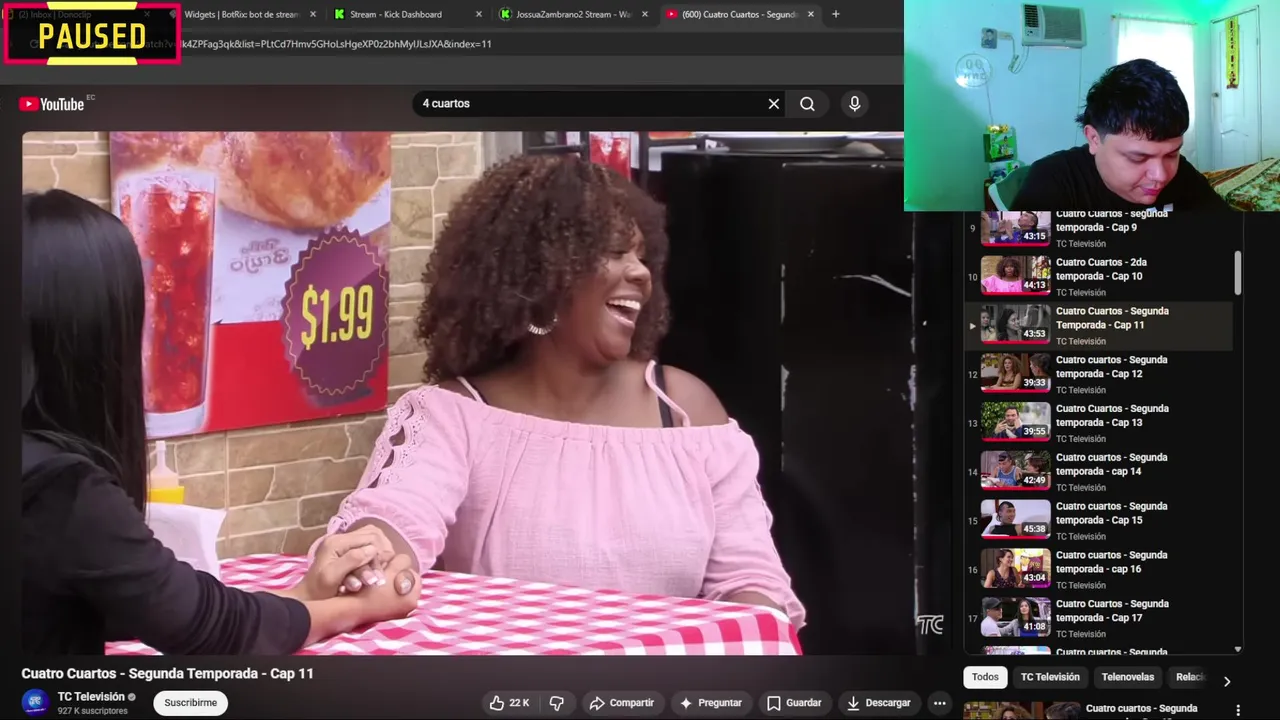1280x720 pixels.
Task: Select the TC Televisión filter chip
Action: [1050, 677]
